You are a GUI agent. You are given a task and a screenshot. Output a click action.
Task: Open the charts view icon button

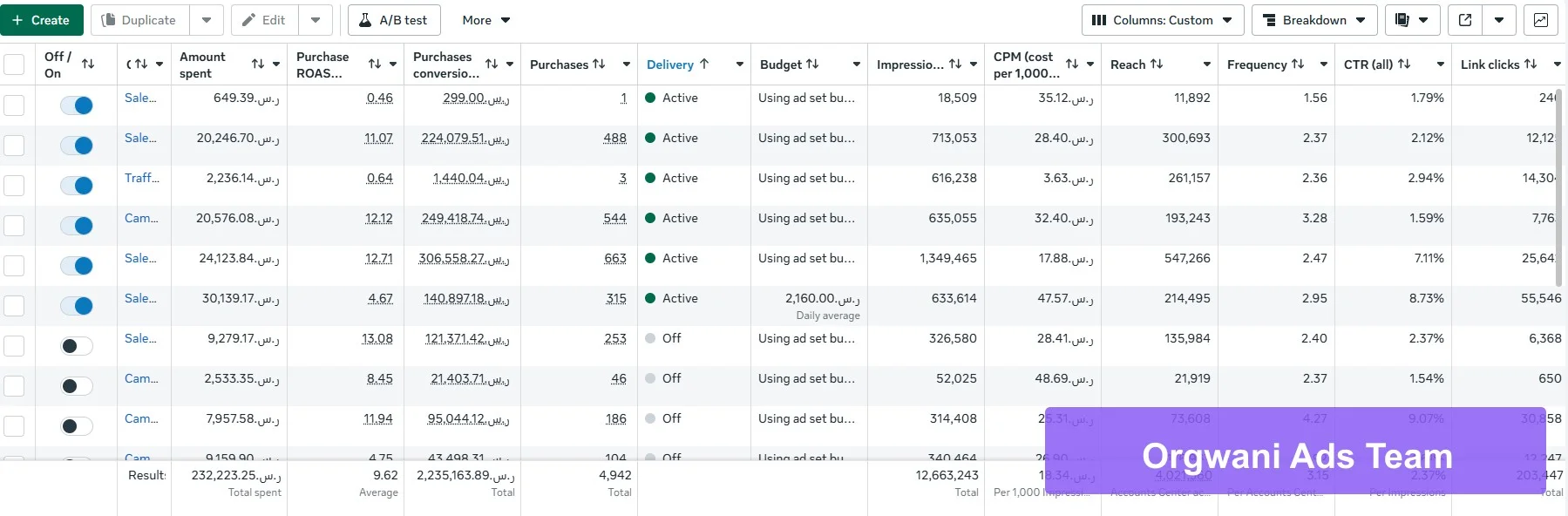[1540, 20]
